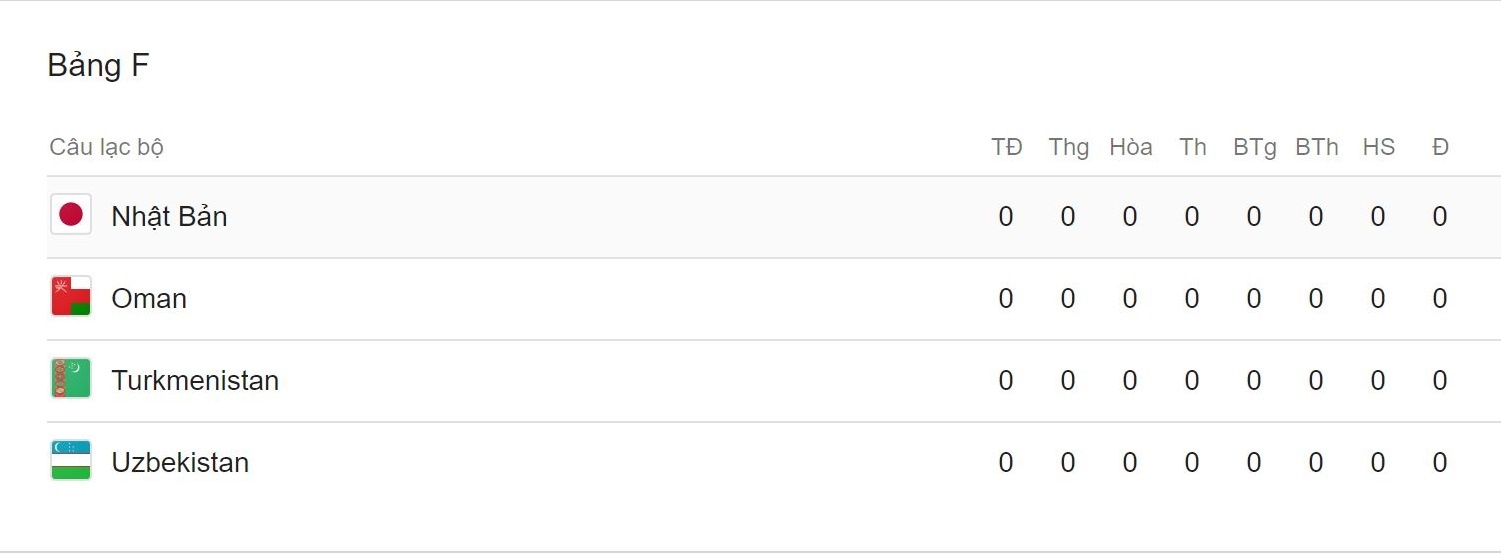The width and height of the screenshot is (1501, 554).
Task: Click the TĐ column header
Action: coord(1006,148)
